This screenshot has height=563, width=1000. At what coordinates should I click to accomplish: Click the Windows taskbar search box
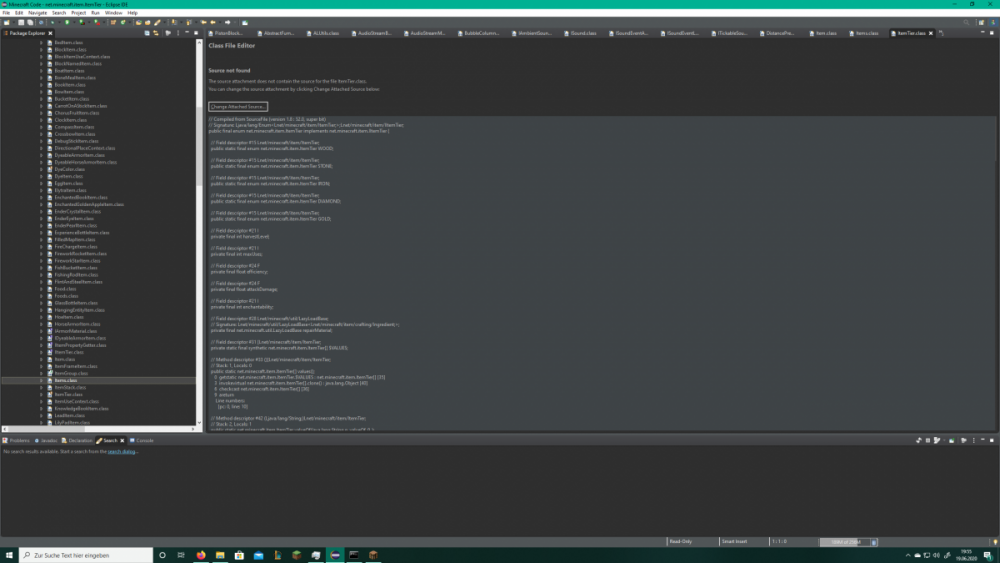[85, 555]
